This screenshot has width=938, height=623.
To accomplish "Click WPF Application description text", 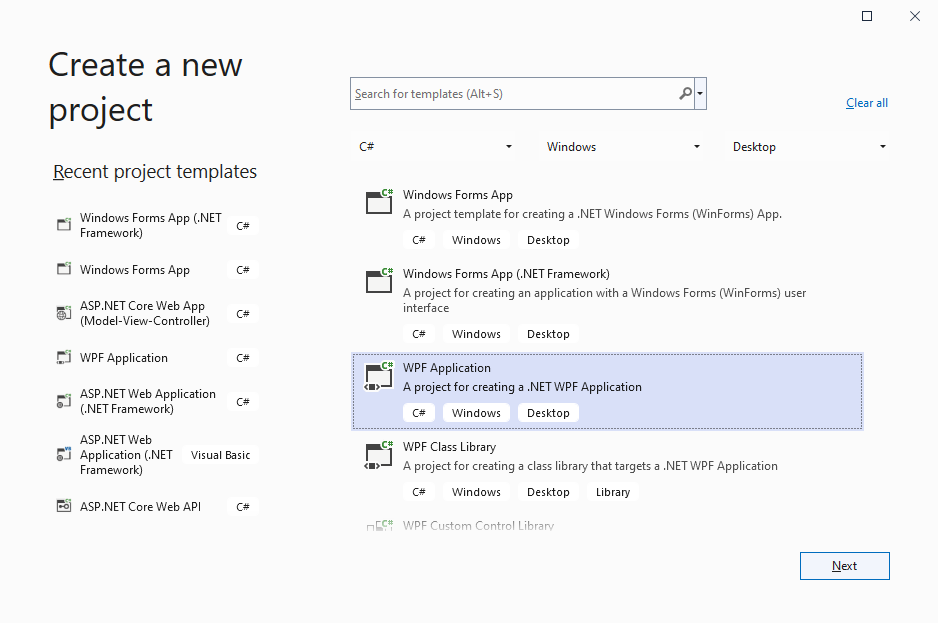I will point(522,387).
